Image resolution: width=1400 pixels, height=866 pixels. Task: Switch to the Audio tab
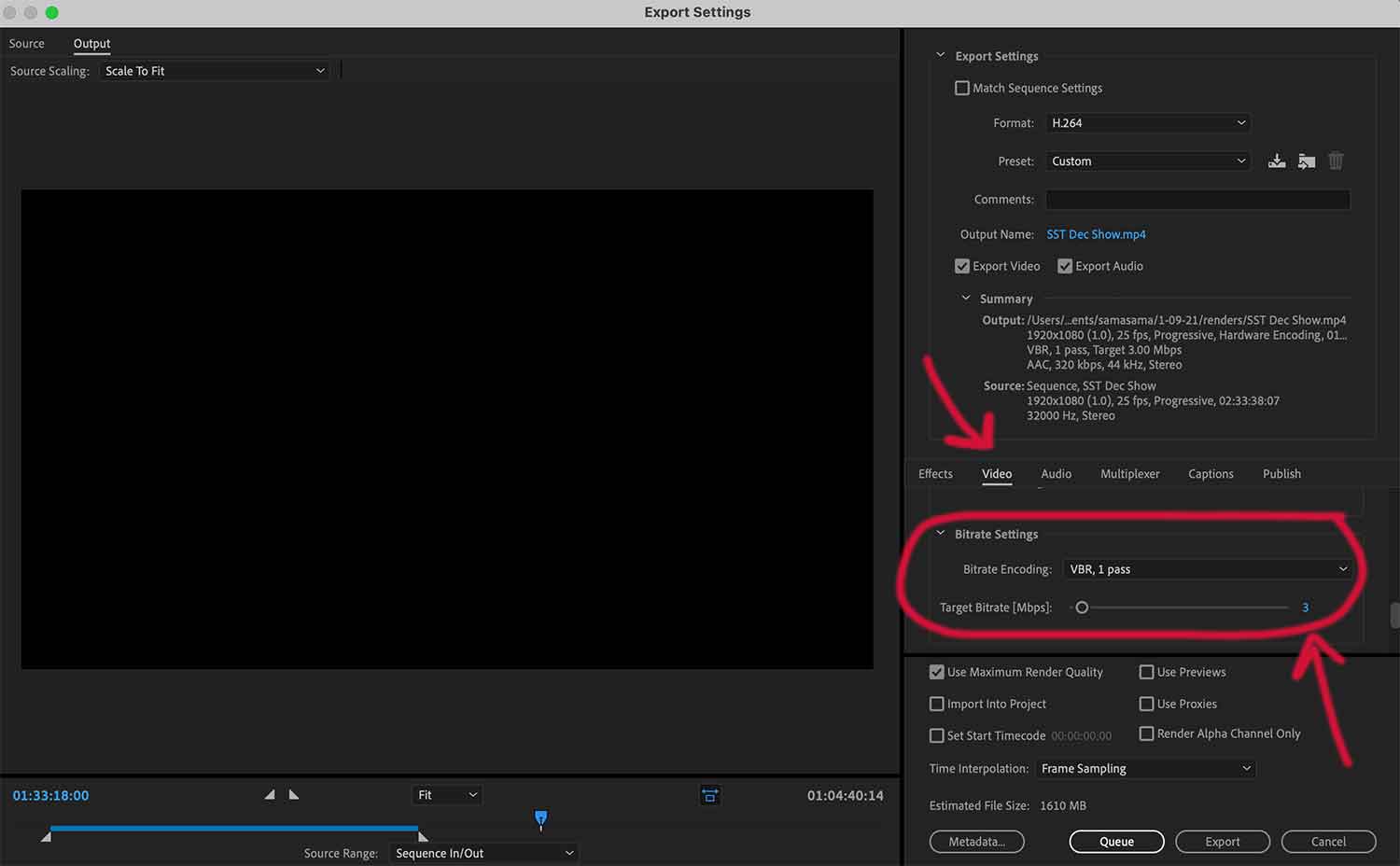pyautogui.click(x=1056, y=473)
